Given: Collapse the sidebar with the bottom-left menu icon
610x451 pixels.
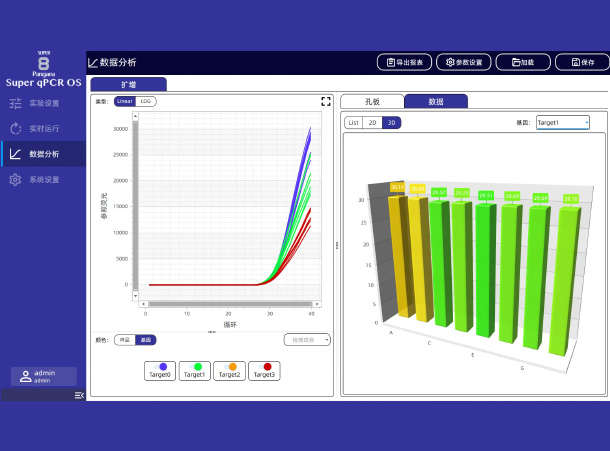Looking at the screenshot, I should 79,396.
